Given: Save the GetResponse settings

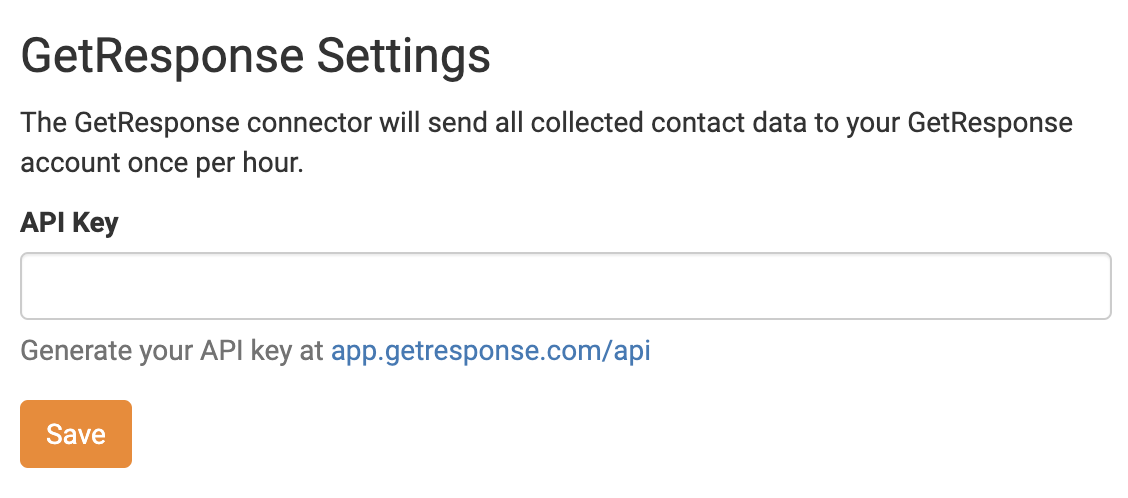Looking at the screenshot, I should click(76, 434).
